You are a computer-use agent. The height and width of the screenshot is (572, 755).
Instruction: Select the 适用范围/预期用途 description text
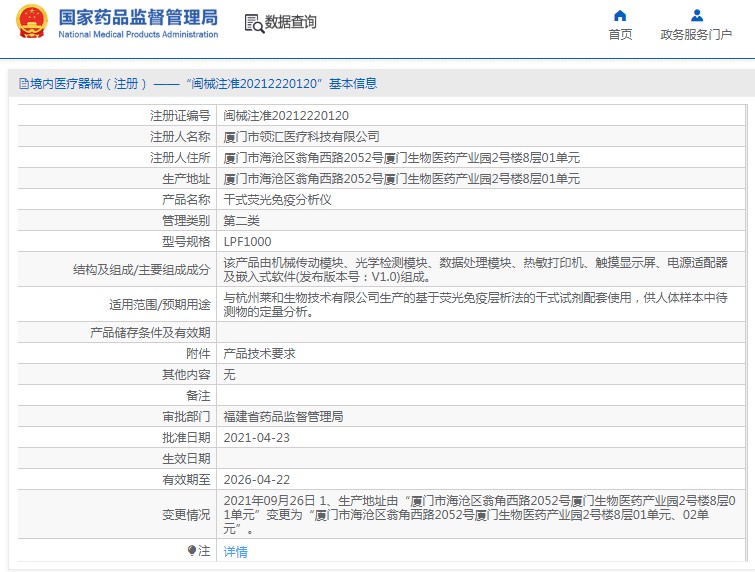[475, 305]
